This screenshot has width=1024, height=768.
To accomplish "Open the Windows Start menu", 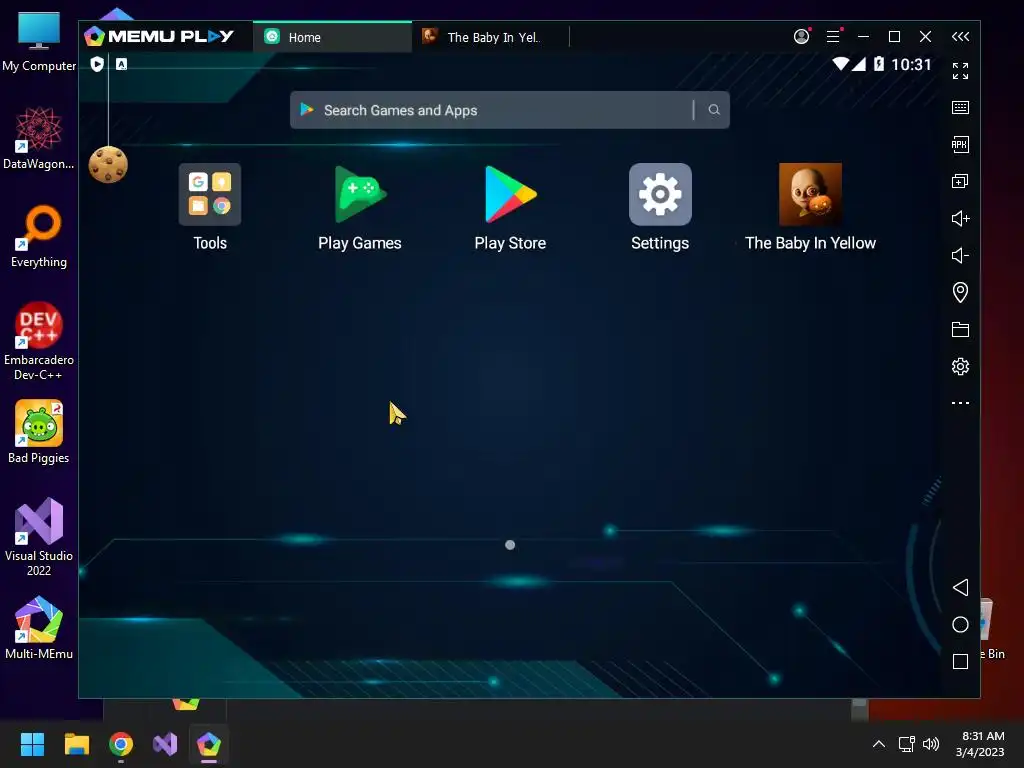I will click(x=32, y=744).
